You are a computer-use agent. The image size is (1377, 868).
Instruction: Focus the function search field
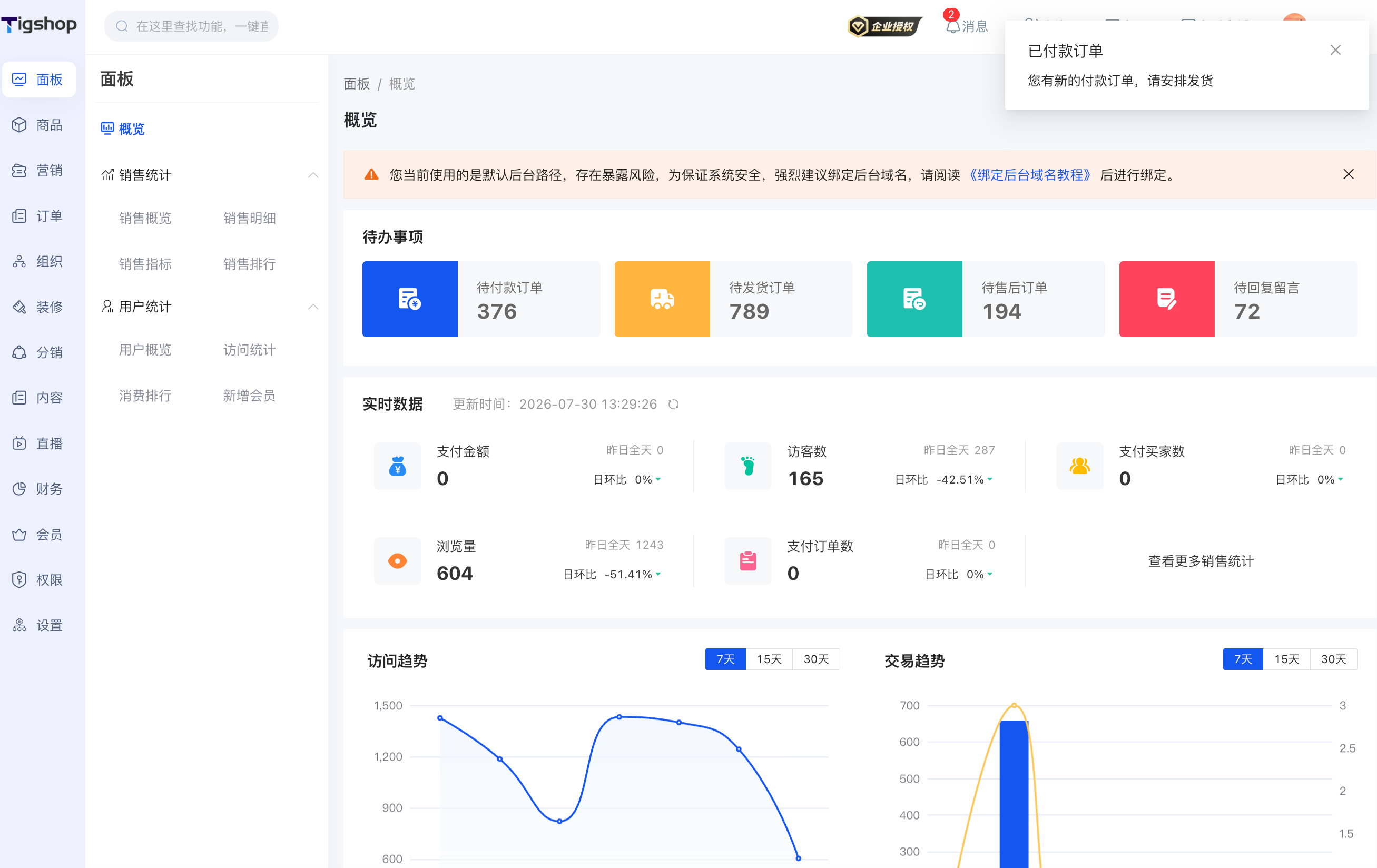point(191,26)
